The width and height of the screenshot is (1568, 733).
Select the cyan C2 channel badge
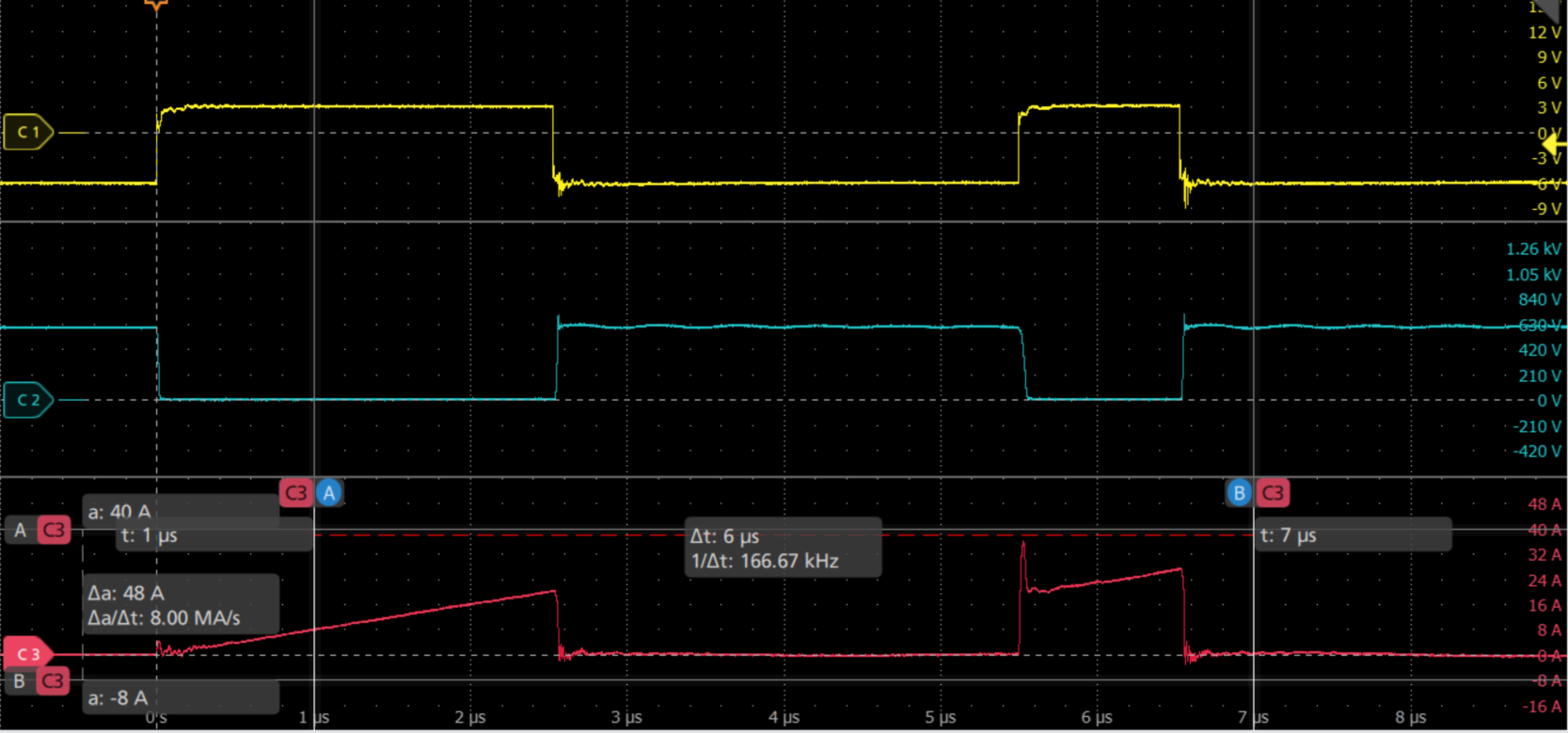point(28,400)
